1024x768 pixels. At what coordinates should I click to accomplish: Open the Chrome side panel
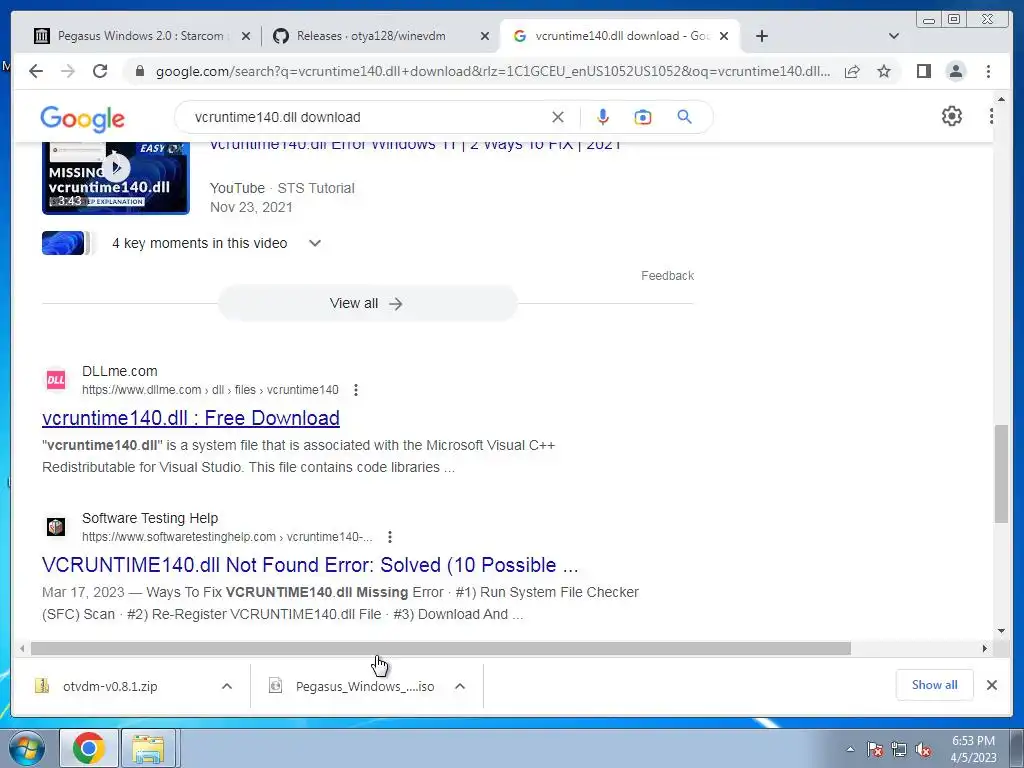point(923,71)
